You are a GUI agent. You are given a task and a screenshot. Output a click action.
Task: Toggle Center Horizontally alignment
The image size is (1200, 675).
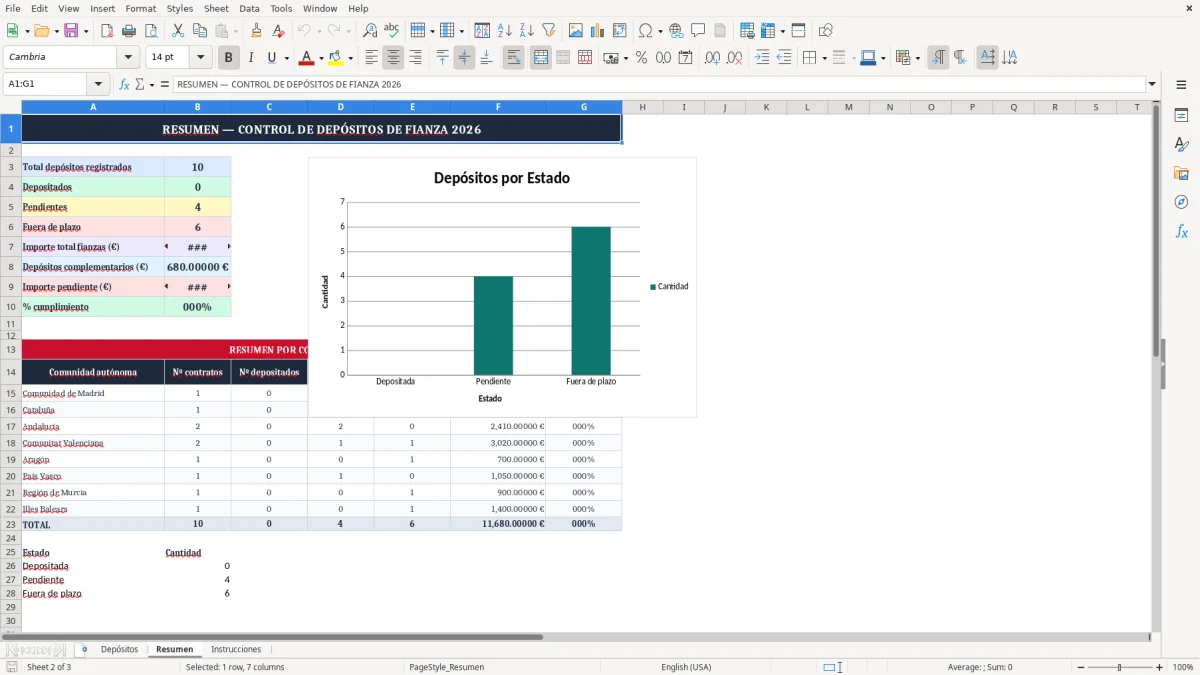coord(393,58)
